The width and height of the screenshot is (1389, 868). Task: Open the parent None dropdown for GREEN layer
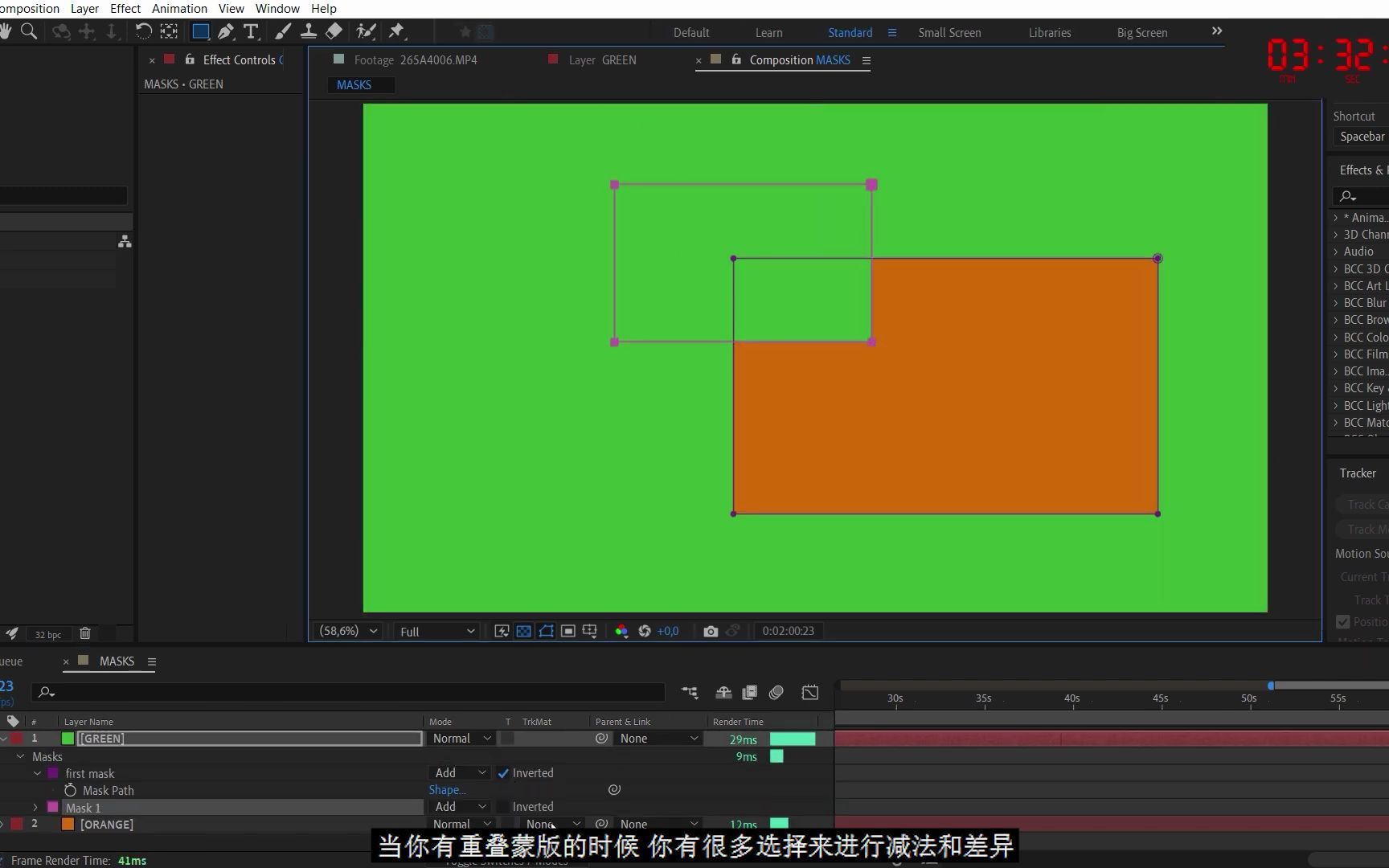[x=658, y=738]
